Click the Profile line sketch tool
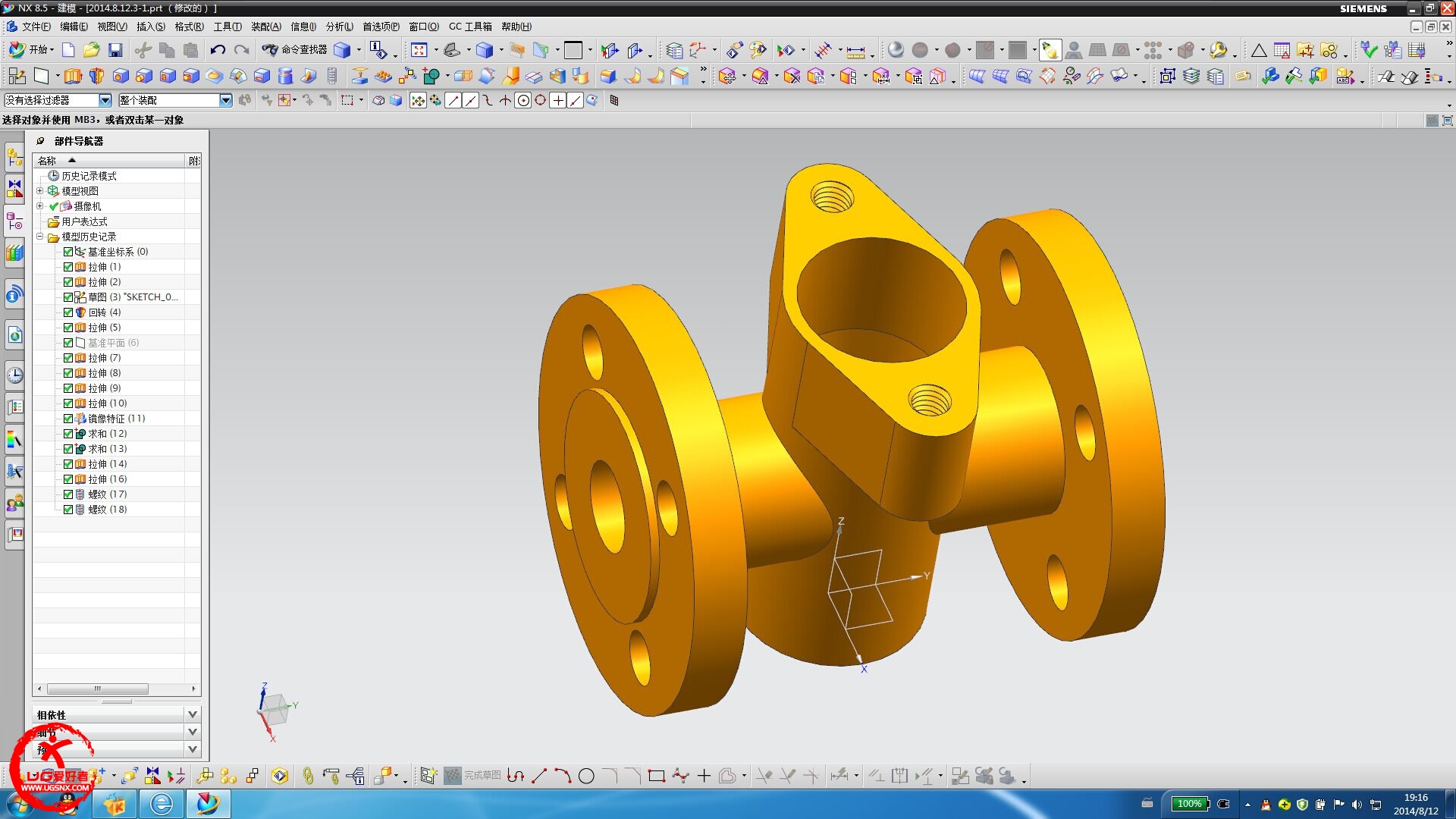 tap(516, 776)
